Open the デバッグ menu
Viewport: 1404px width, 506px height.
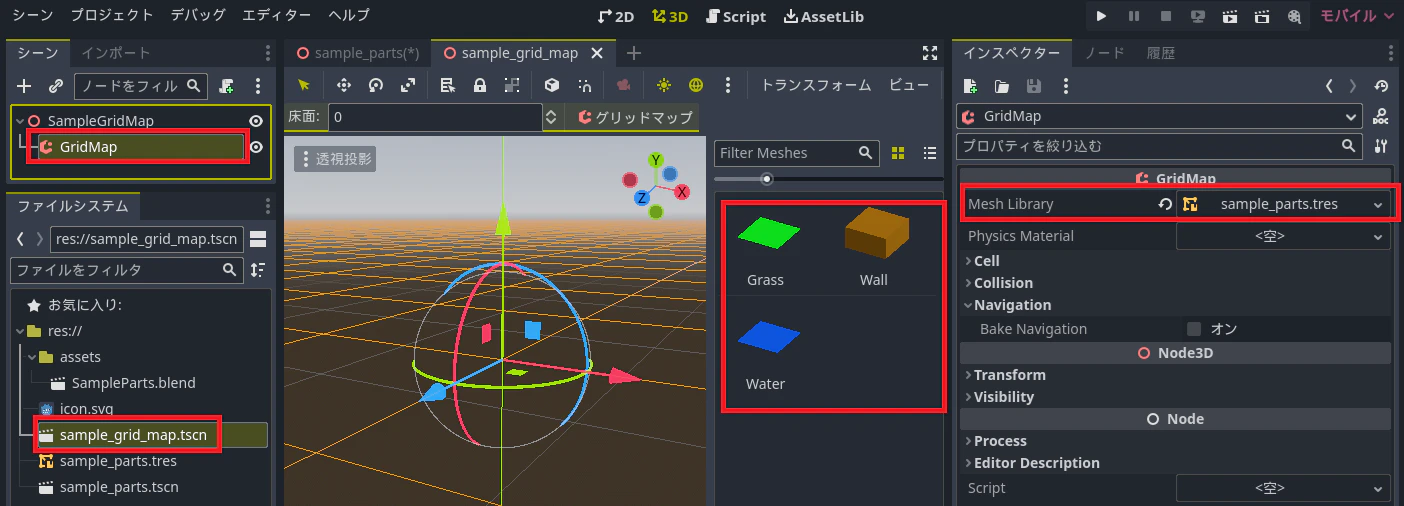point(198,15)
